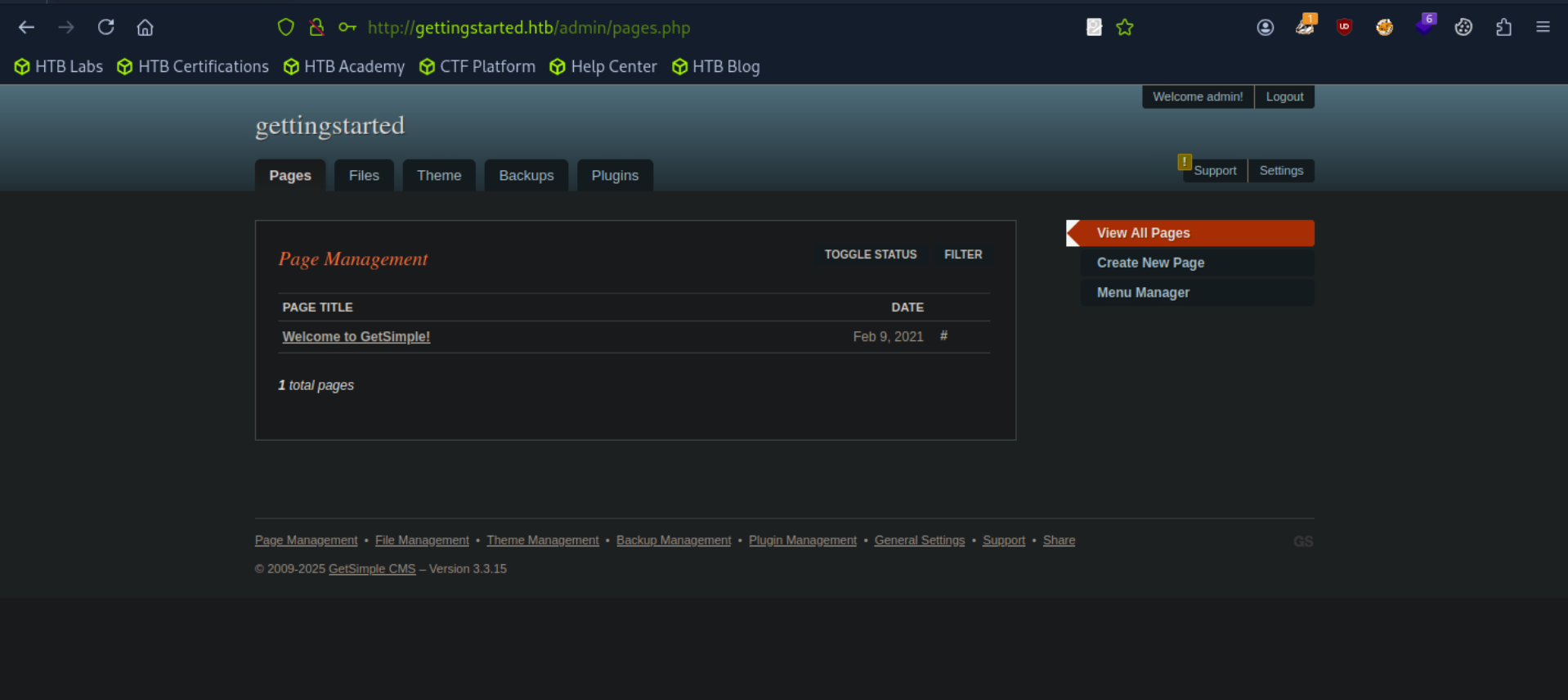
Task: Open the cookie extension icon
Action: pos(1463,27)
